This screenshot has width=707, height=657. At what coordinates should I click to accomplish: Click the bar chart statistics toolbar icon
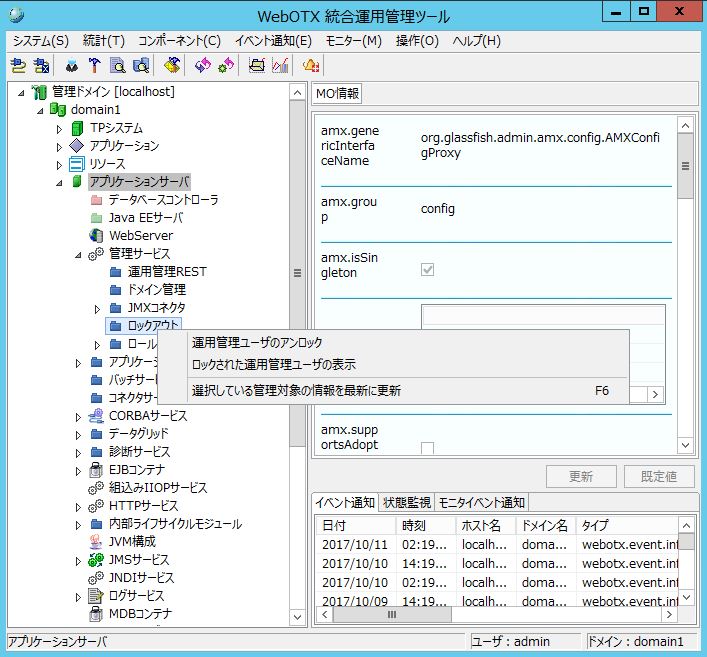[x=280, y=66]
